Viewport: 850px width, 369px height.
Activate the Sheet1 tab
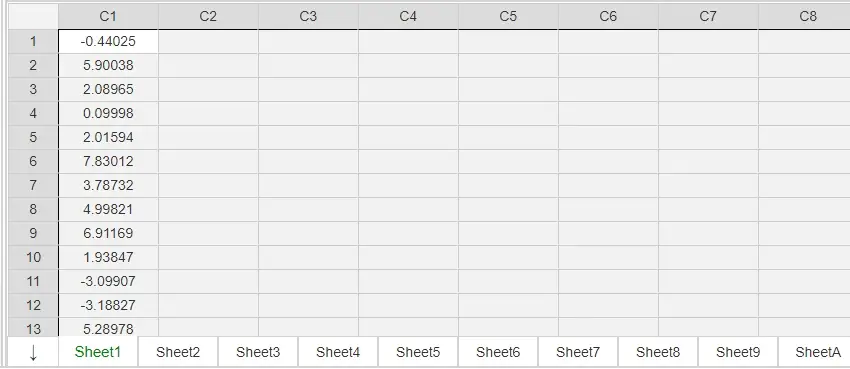(98, 352)
